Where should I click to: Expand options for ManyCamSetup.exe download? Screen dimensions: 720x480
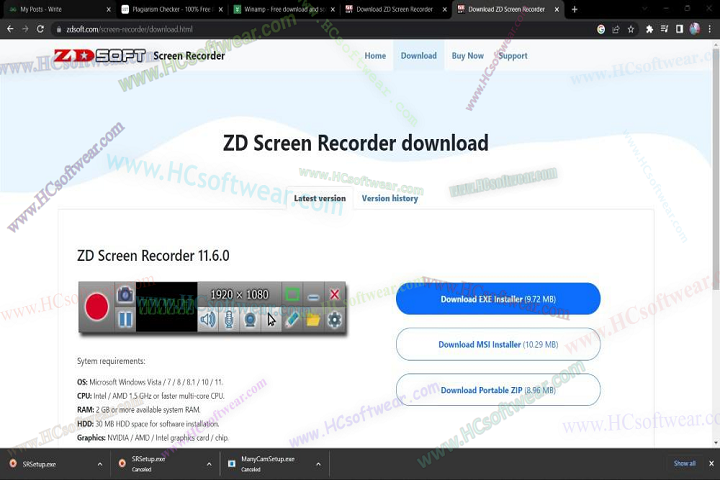coord(318,464)
